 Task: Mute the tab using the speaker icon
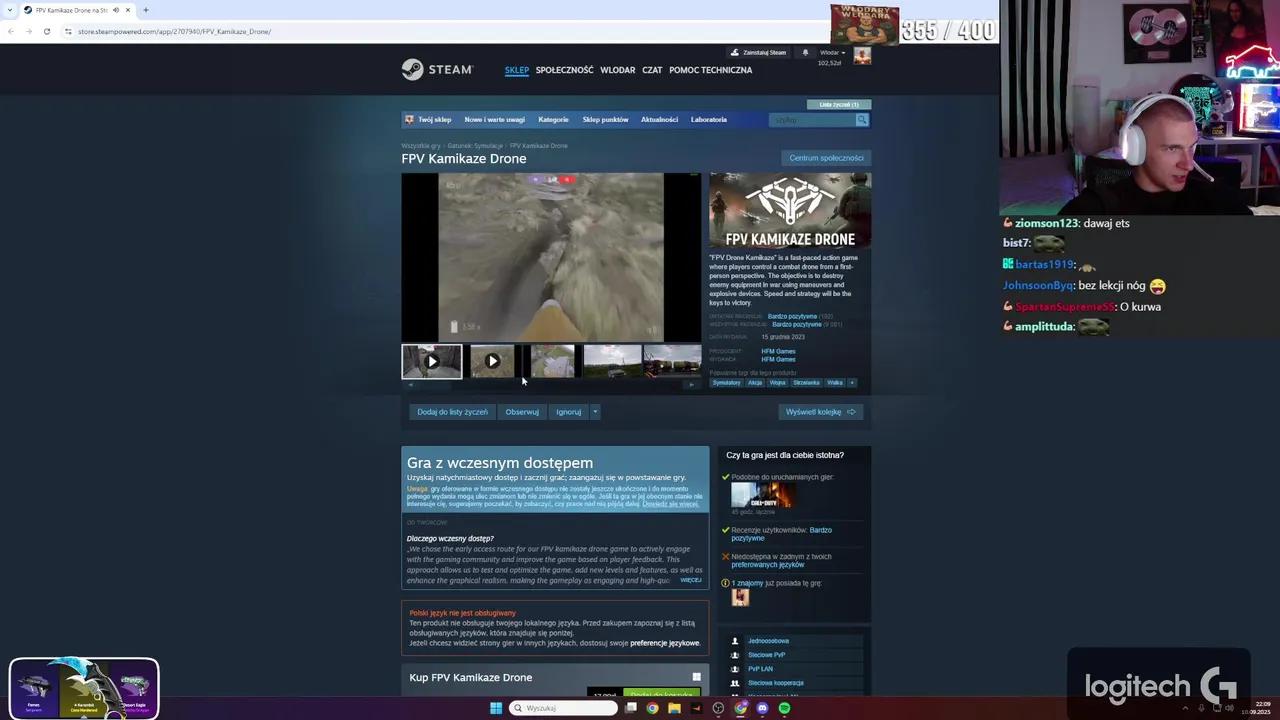[115, 10]
